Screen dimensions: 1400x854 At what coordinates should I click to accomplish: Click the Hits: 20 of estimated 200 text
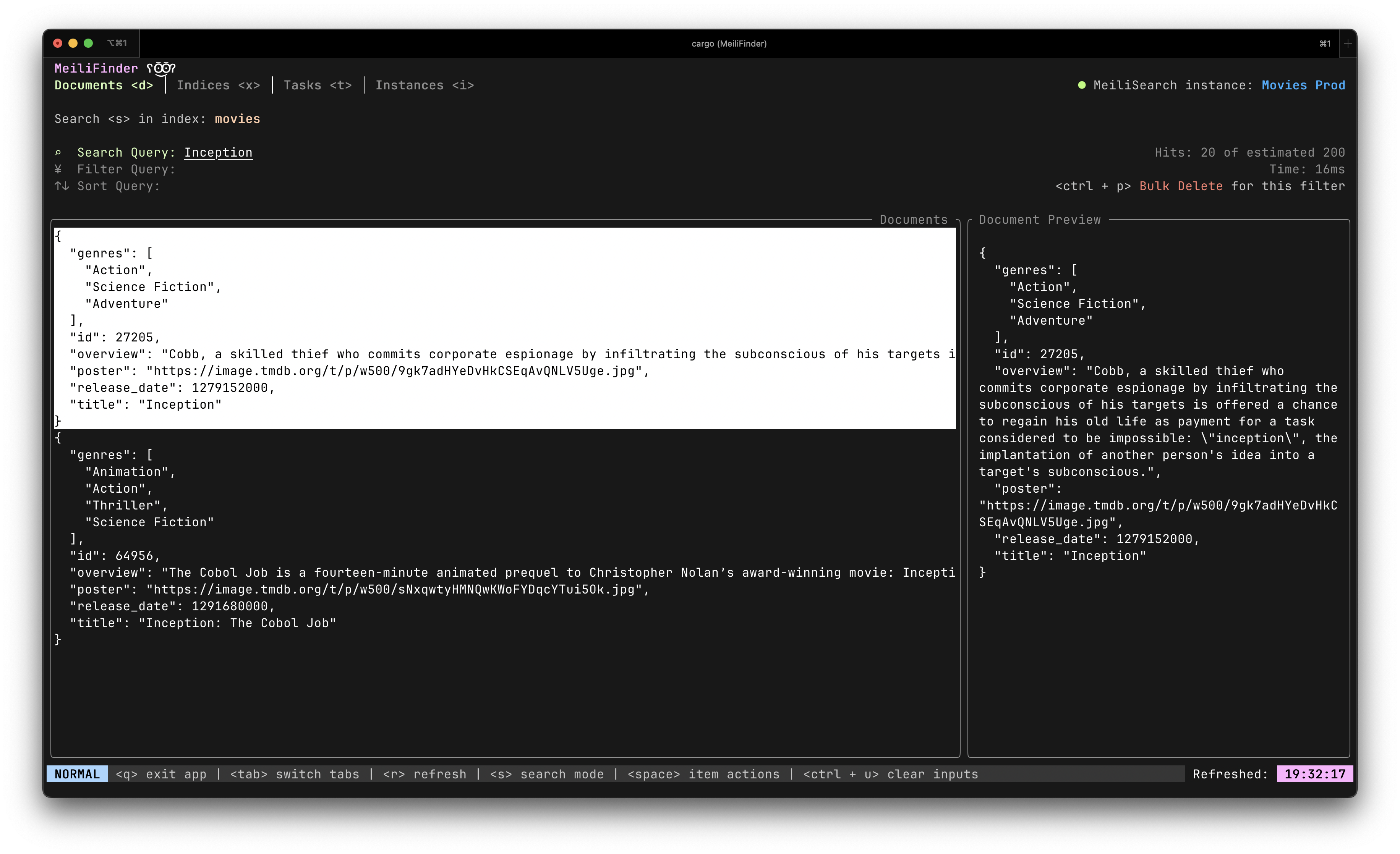(1249, 152)
